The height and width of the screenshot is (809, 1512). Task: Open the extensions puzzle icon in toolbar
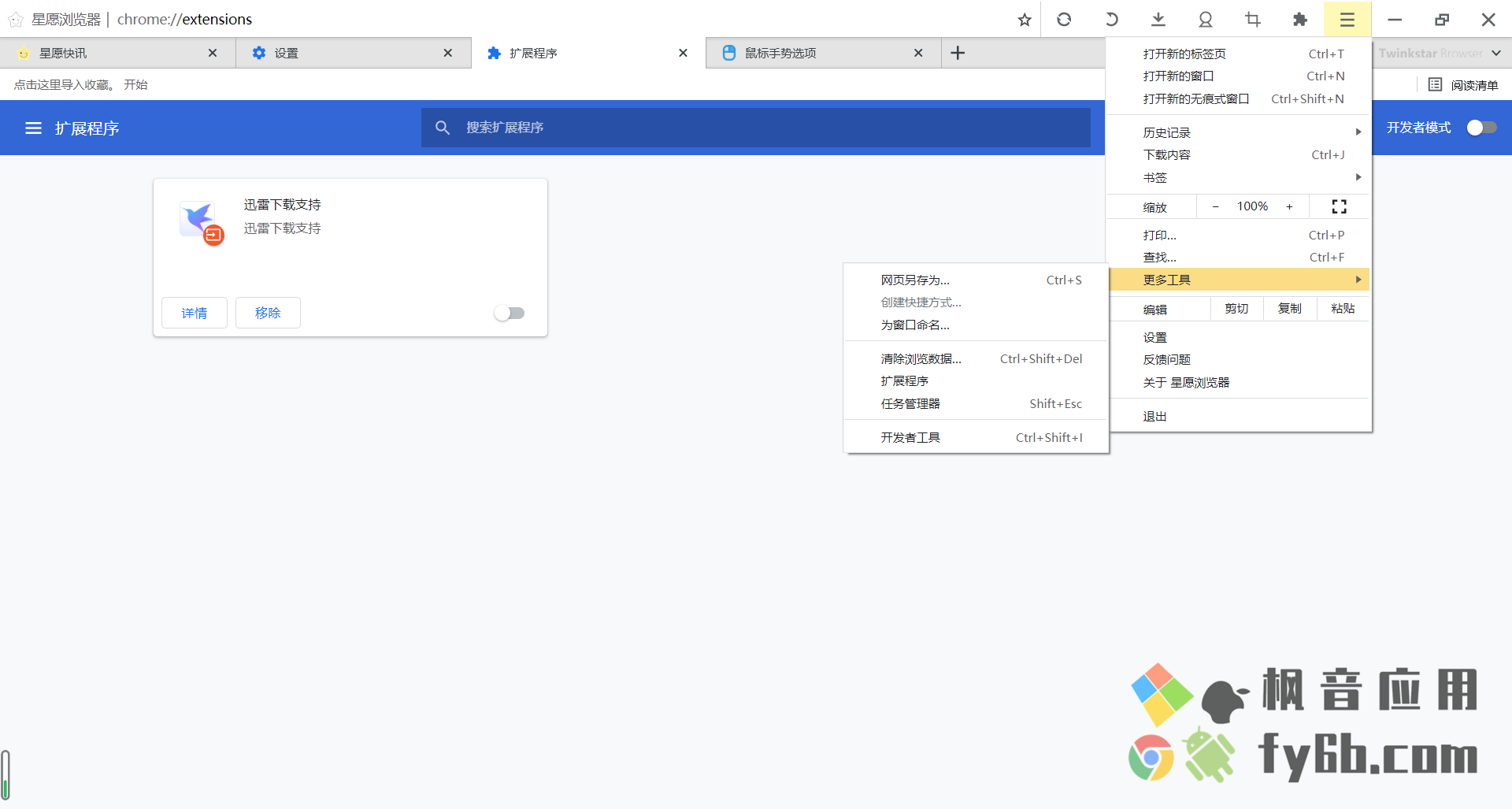click(x=1300, y=19)
